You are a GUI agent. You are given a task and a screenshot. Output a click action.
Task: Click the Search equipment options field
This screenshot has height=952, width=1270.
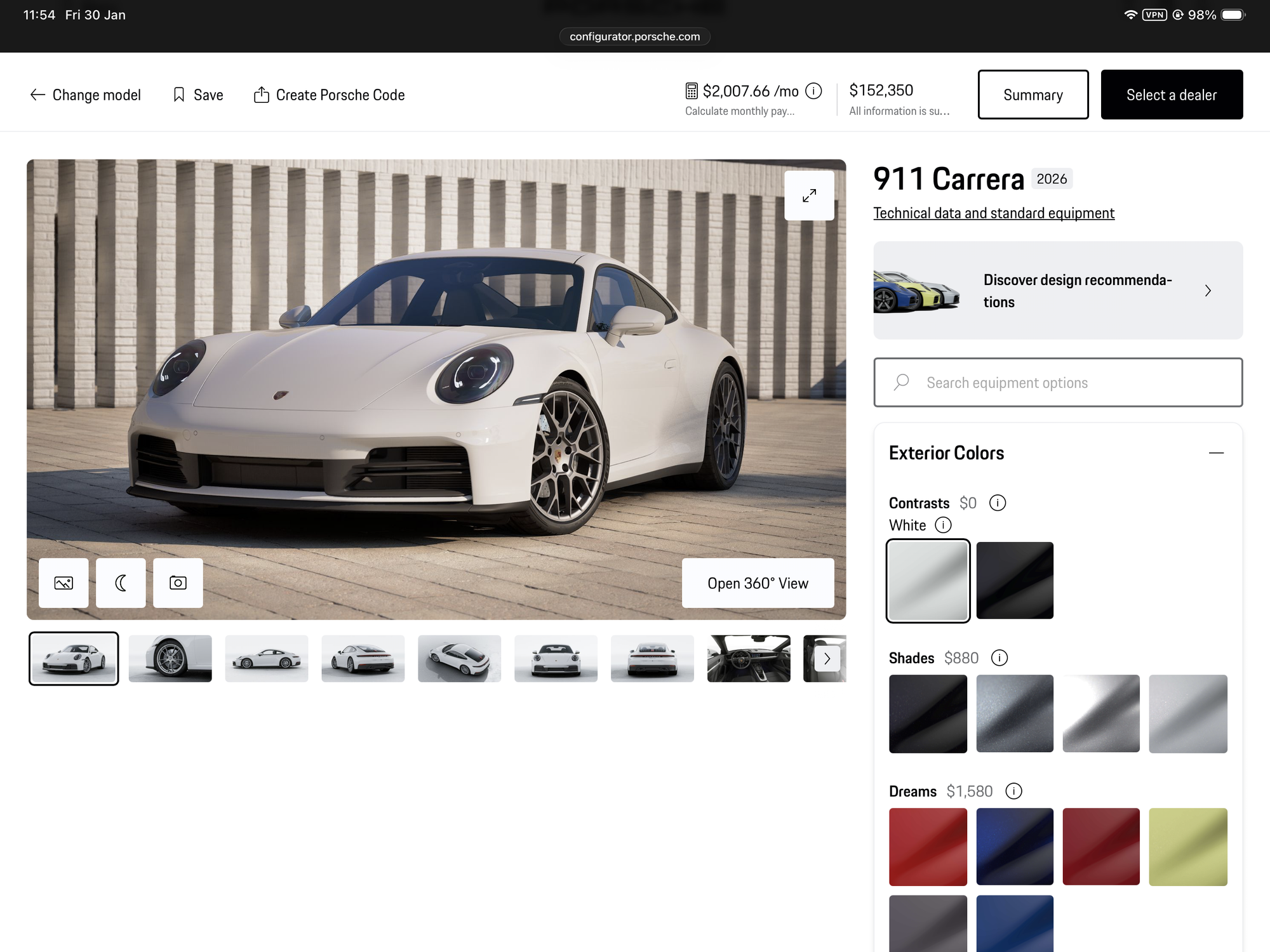1058,382
